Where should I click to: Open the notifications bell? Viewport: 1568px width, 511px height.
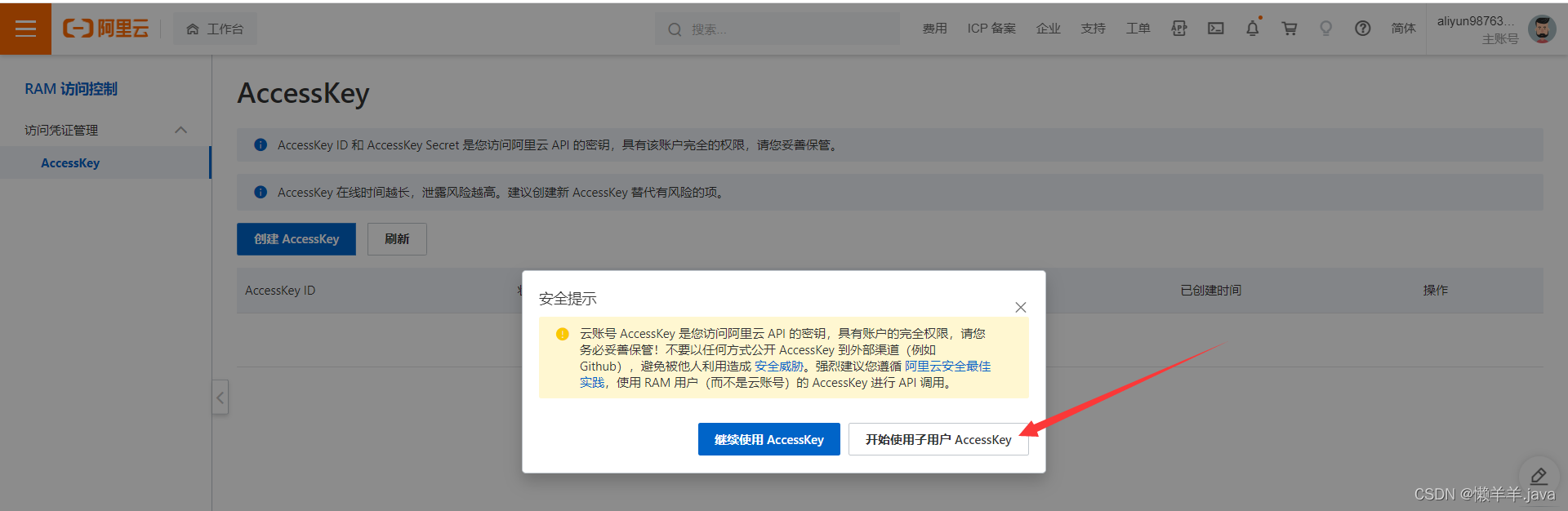coord(1253,29)
